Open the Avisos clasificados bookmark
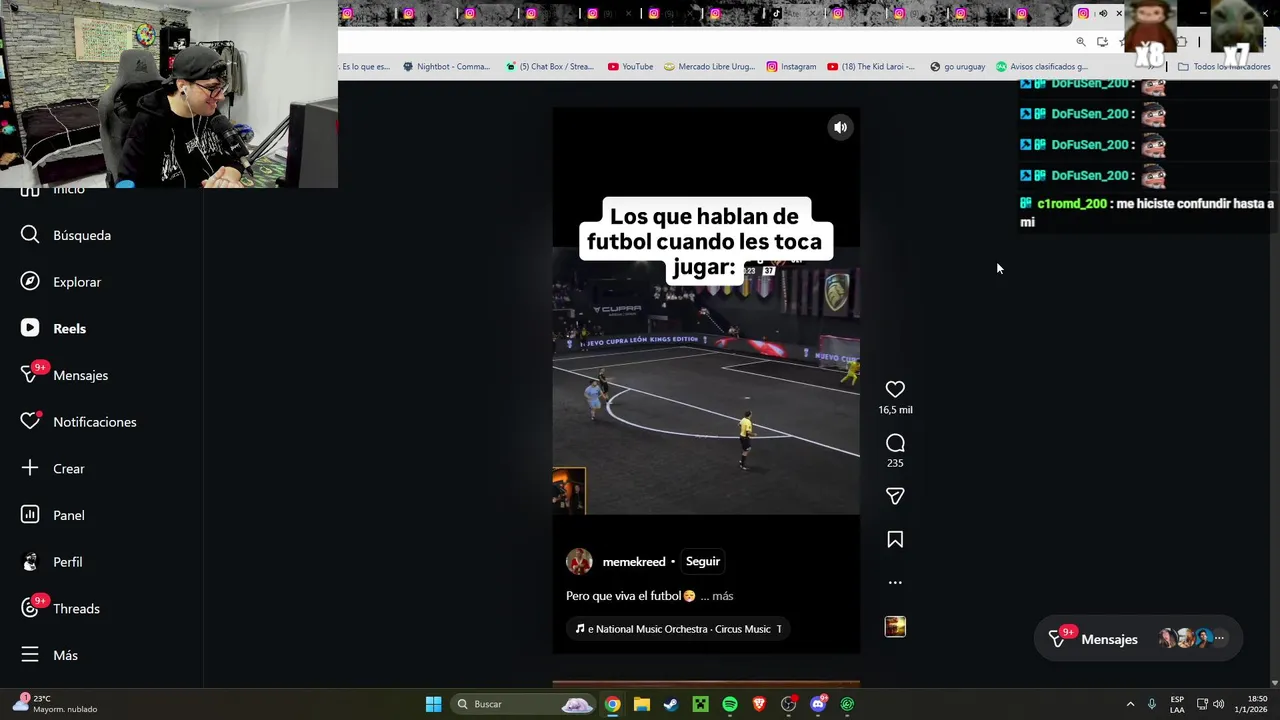Screen dimensions: 1280x720 [x=1041, y=67]
